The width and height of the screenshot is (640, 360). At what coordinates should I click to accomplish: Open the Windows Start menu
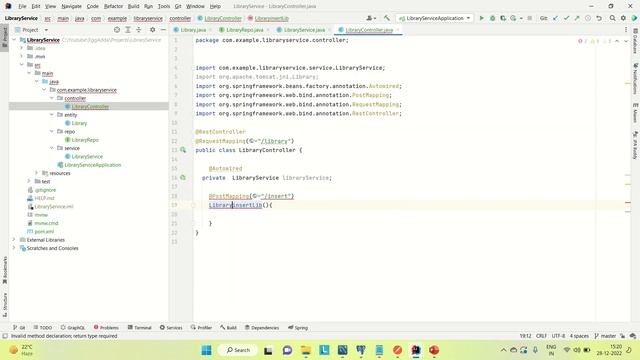point(207,350)
